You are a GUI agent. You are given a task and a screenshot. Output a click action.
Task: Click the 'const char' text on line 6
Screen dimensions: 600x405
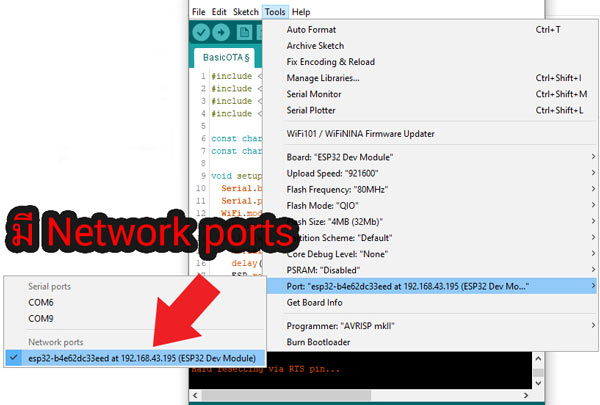pyautogui.click(x=236, y=138)
